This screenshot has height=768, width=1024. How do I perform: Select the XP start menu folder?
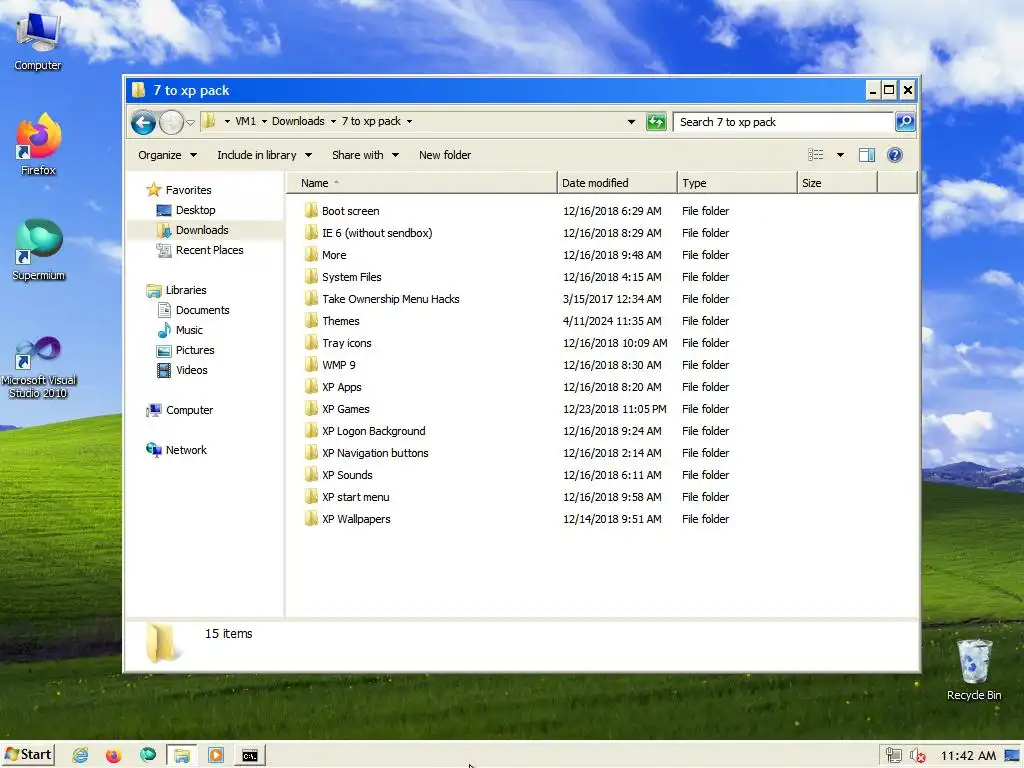pyautogui.click(x=355, y=497)
